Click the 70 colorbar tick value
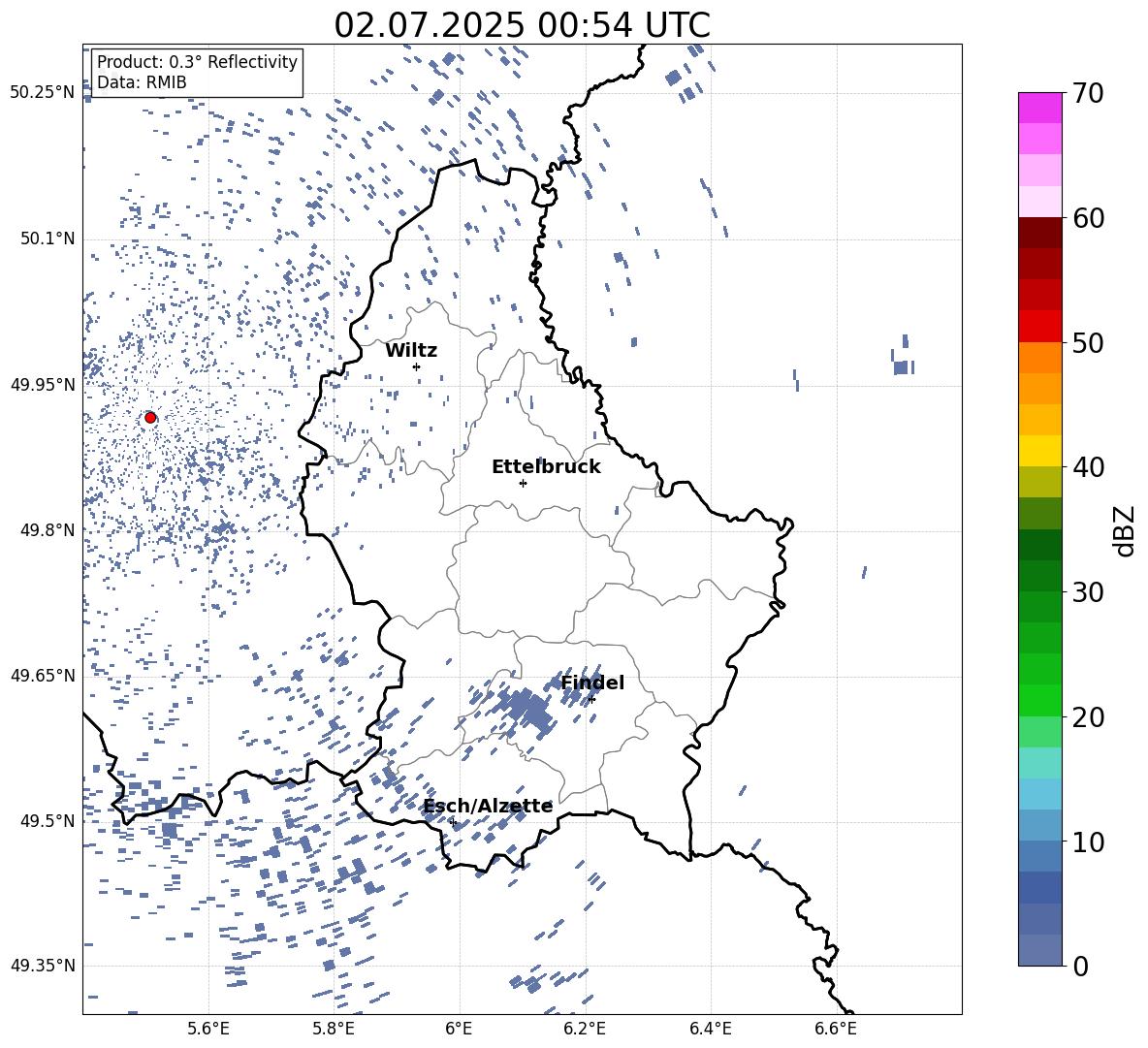The height and width of the screenshot is (1048, 1148). click(x=1089, y=93)
